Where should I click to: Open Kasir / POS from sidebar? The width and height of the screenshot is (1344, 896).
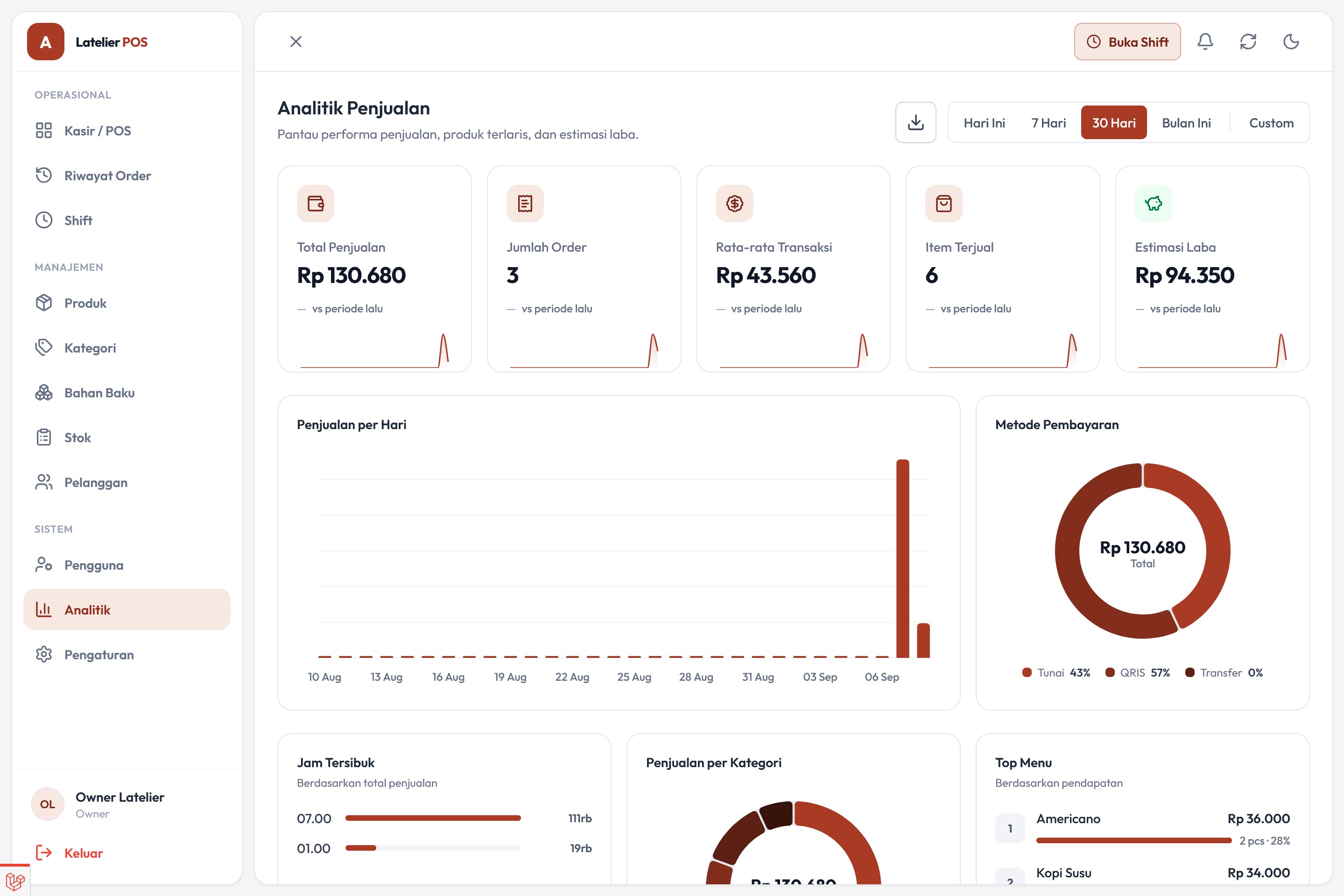coord(127,131)
